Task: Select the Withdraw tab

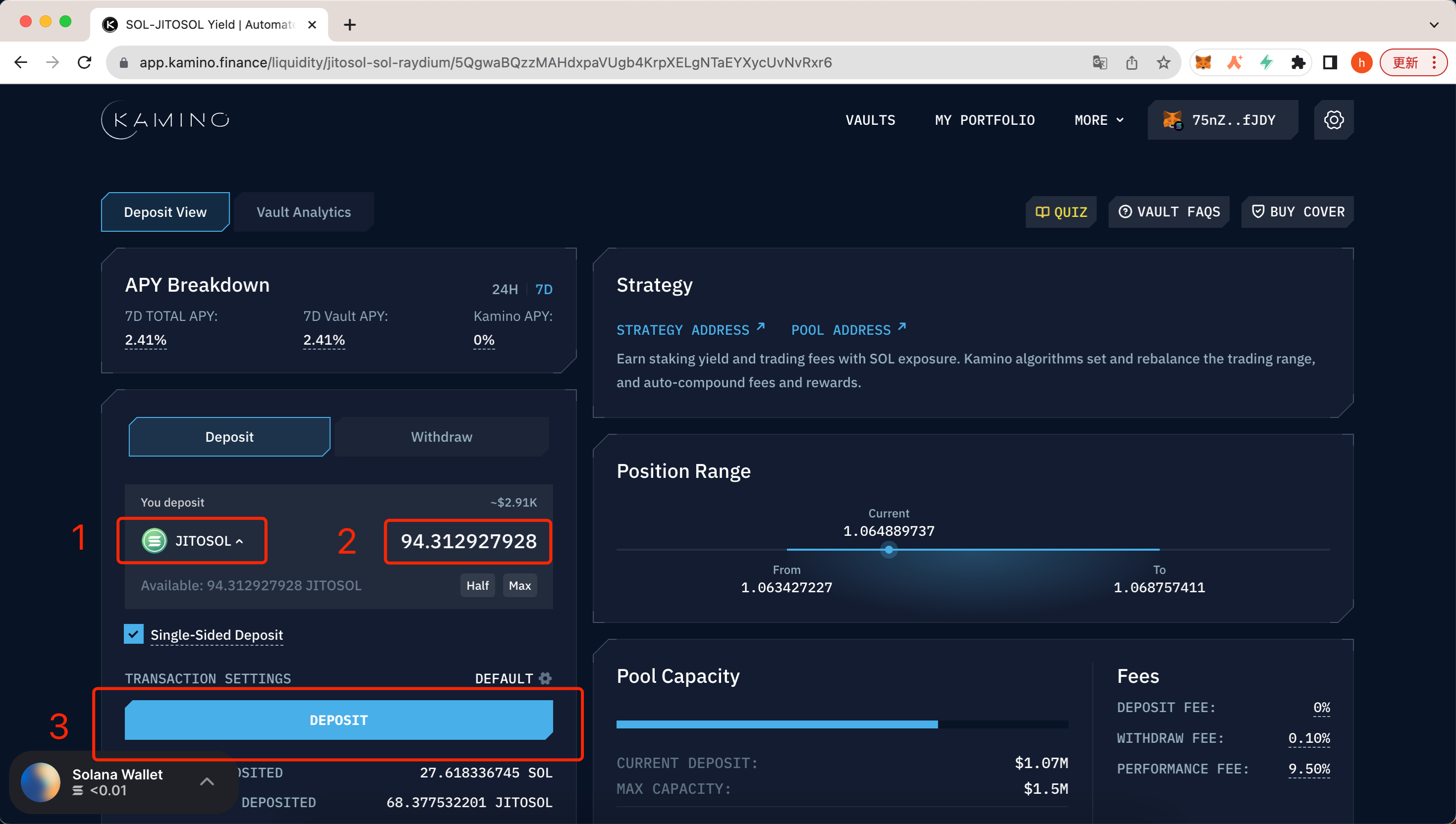Action: [441, 437]
